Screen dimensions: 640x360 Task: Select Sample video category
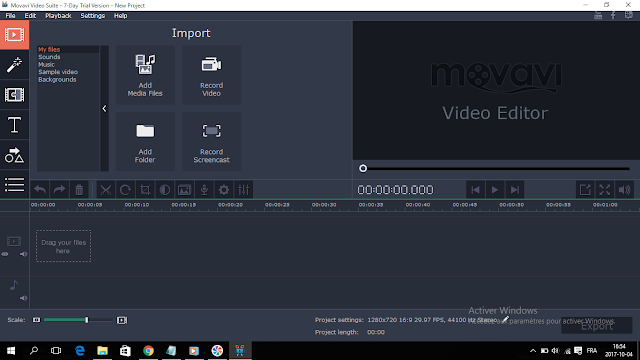click(x=58, y=72)
